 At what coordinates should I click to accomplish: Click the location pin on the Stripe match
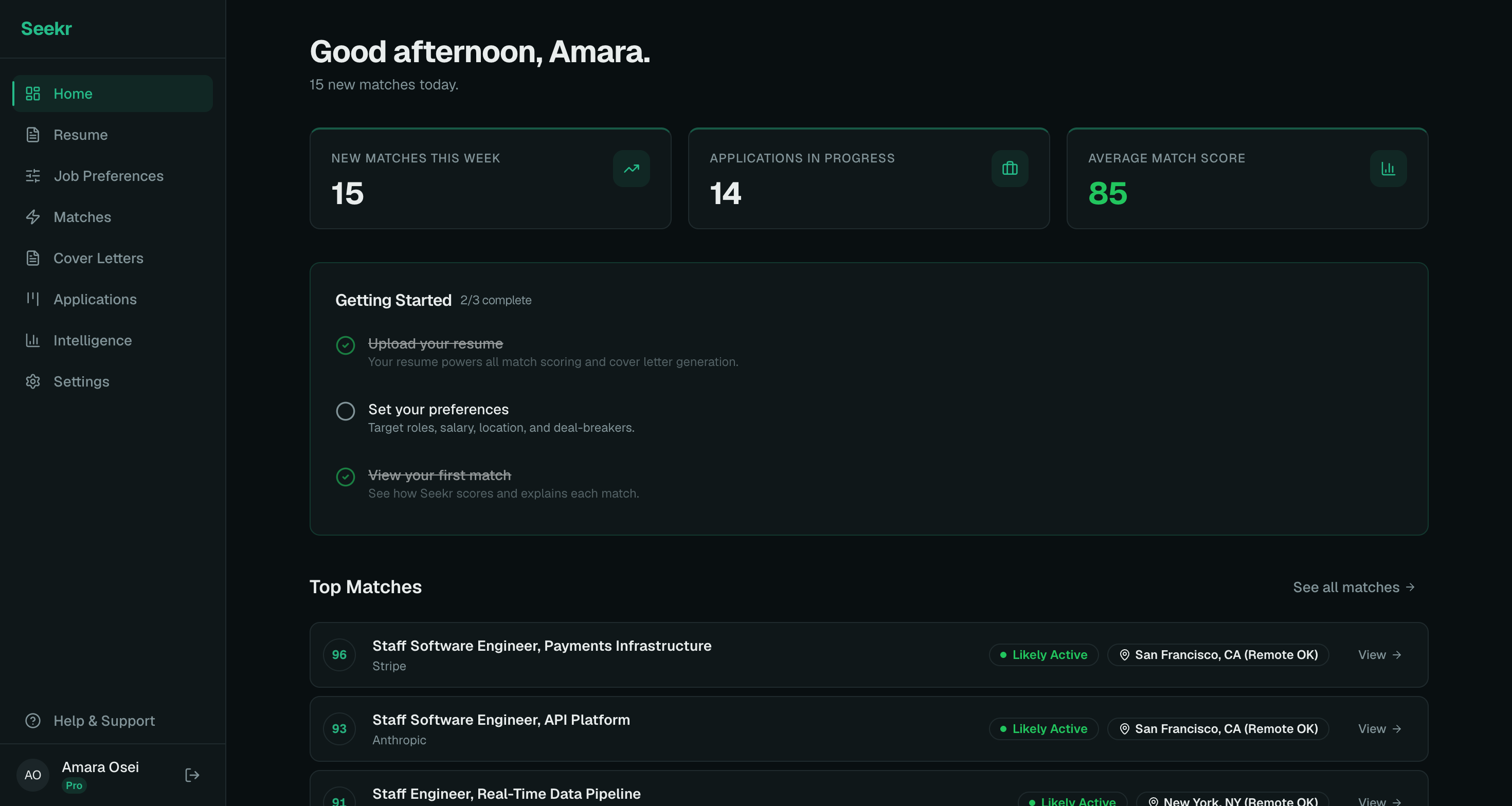click(1125, 655)
